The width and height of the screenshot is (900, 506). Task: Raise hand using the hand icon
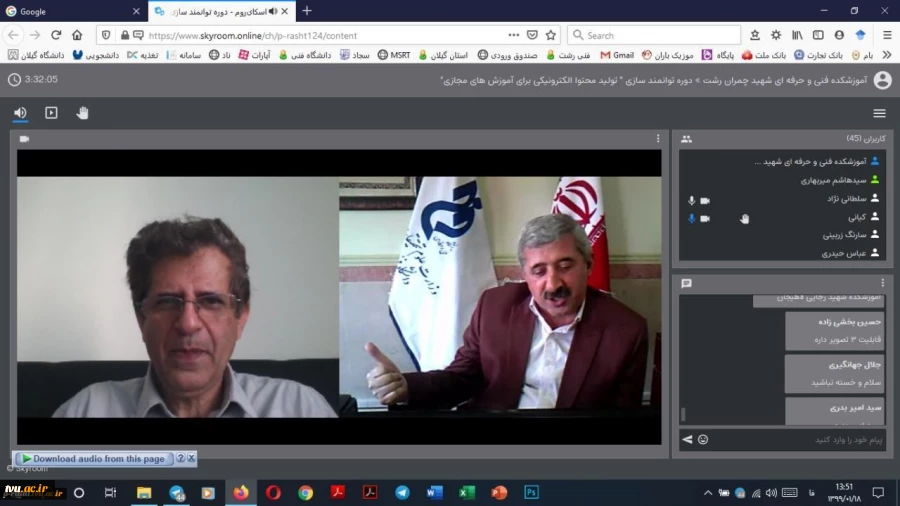82,113
